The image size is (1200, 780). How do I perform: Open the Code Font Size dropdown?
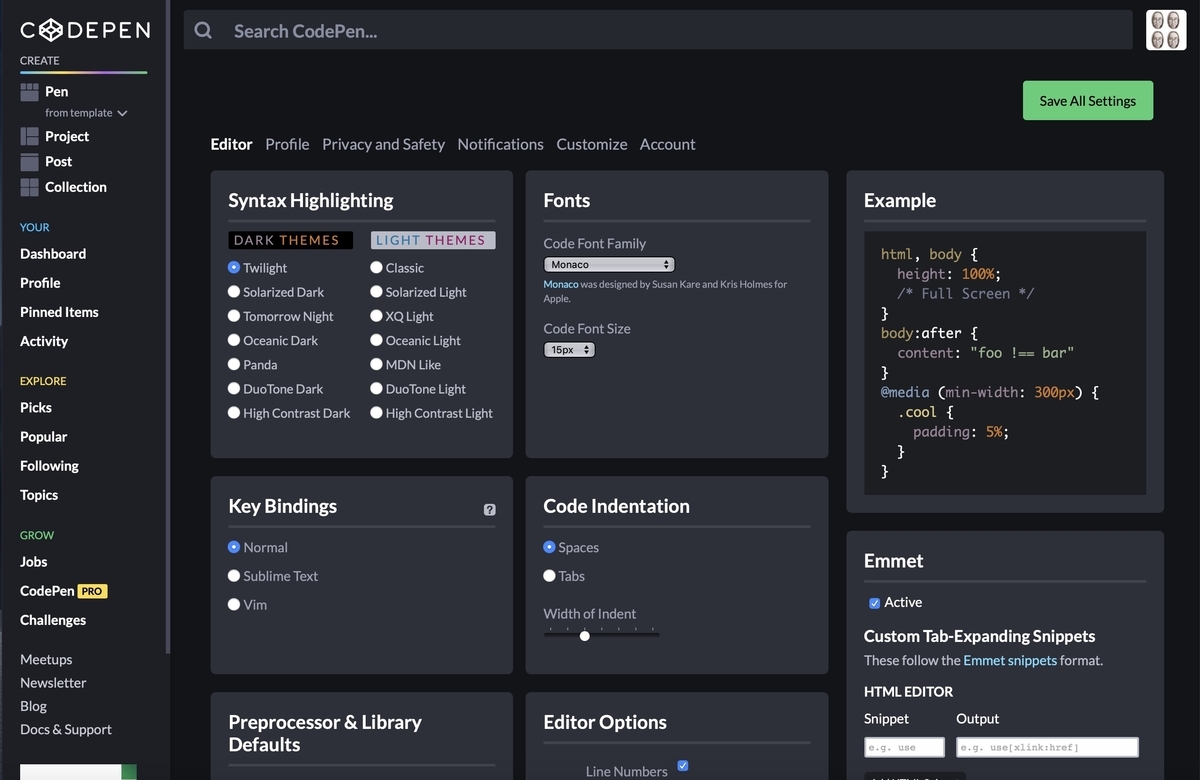pos(569,350)
